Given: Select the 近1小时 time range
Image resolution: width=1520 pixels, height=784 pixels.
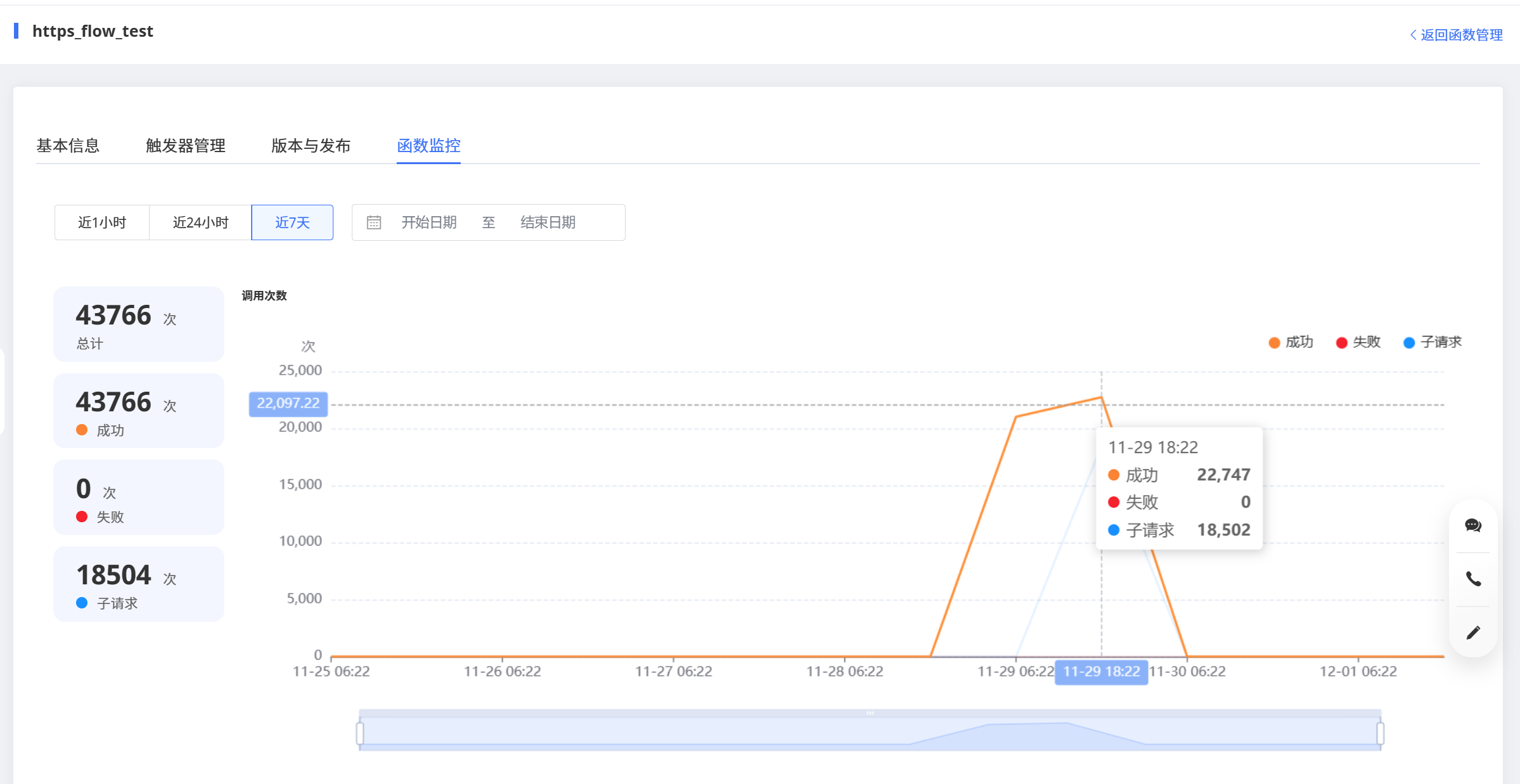Looking at the screenshot, I should click(102, 222).
